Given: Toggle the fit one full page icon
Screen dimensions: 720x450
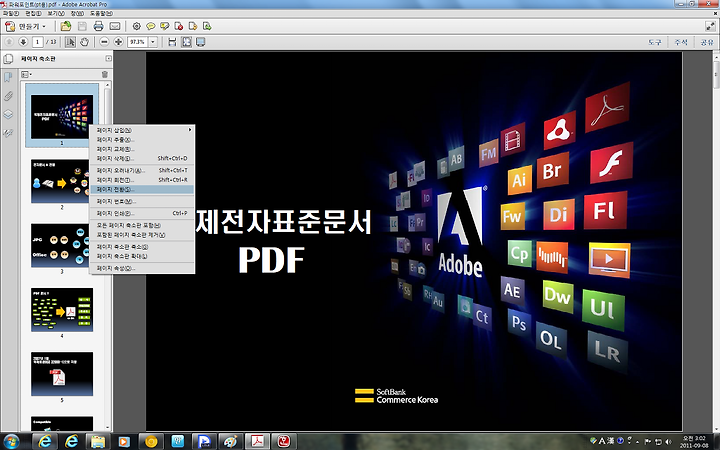Looking at the screenshot, I should pos(186,42).
